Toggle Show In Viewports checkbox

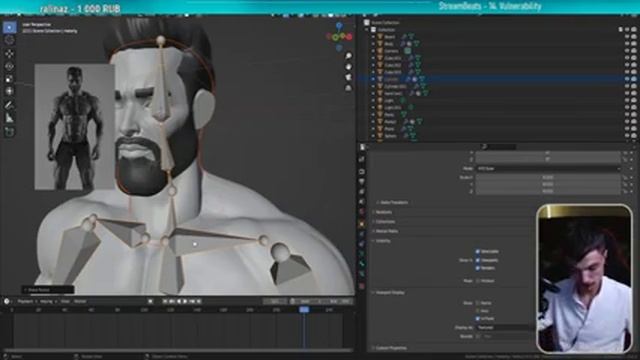(478, 260)
